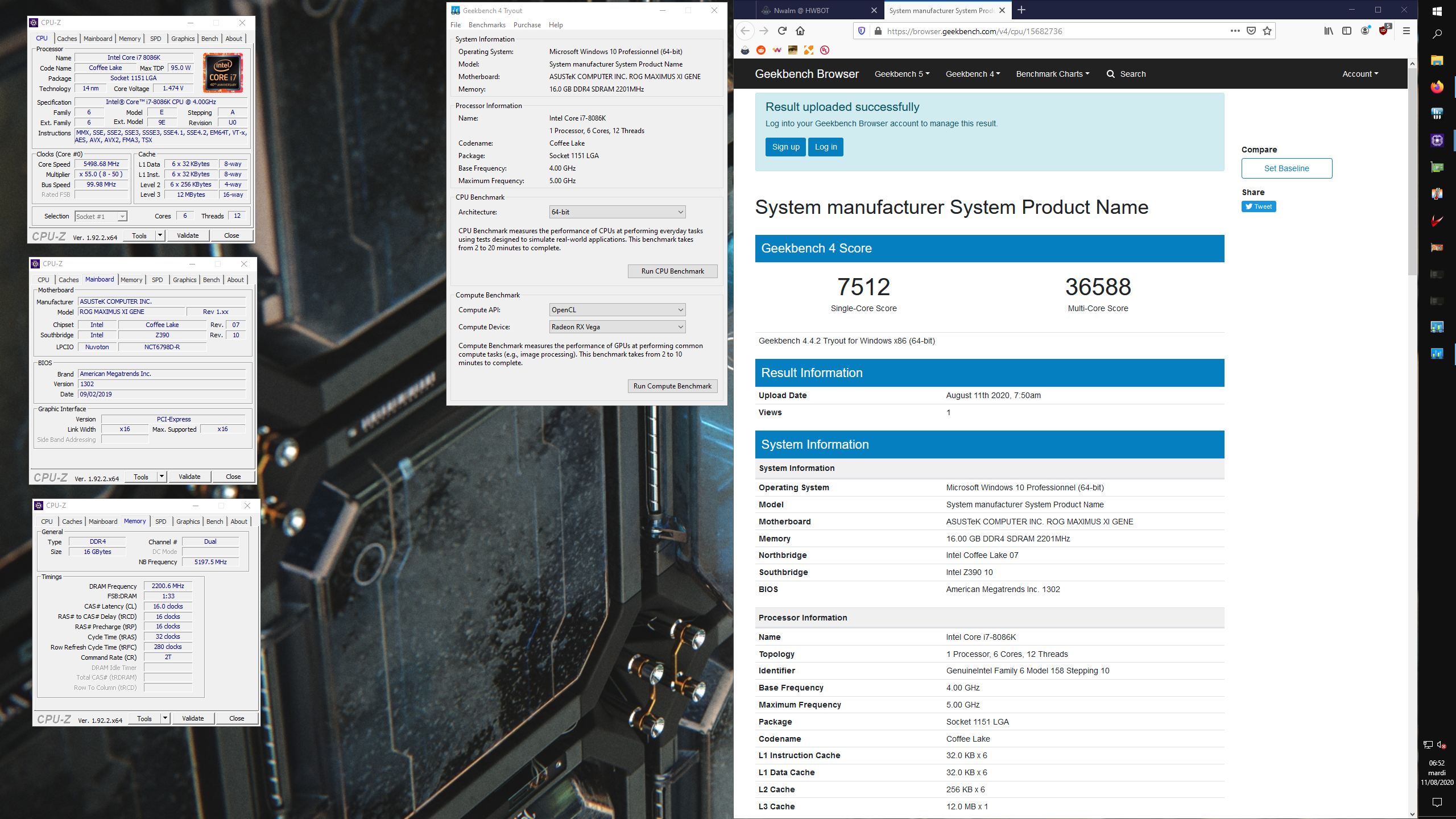1456x819 pixels.
Task: Open the Windows Start button
Action: (x=1437, y=11)
